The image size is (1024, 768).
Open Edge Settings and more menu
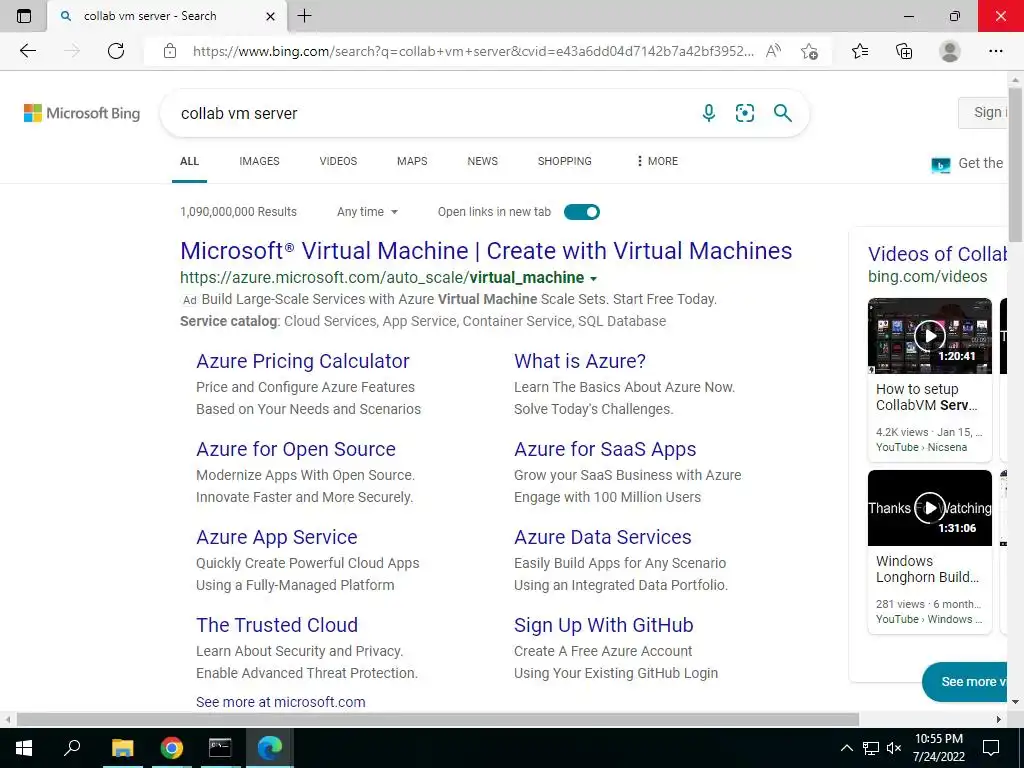click(995, 51)
